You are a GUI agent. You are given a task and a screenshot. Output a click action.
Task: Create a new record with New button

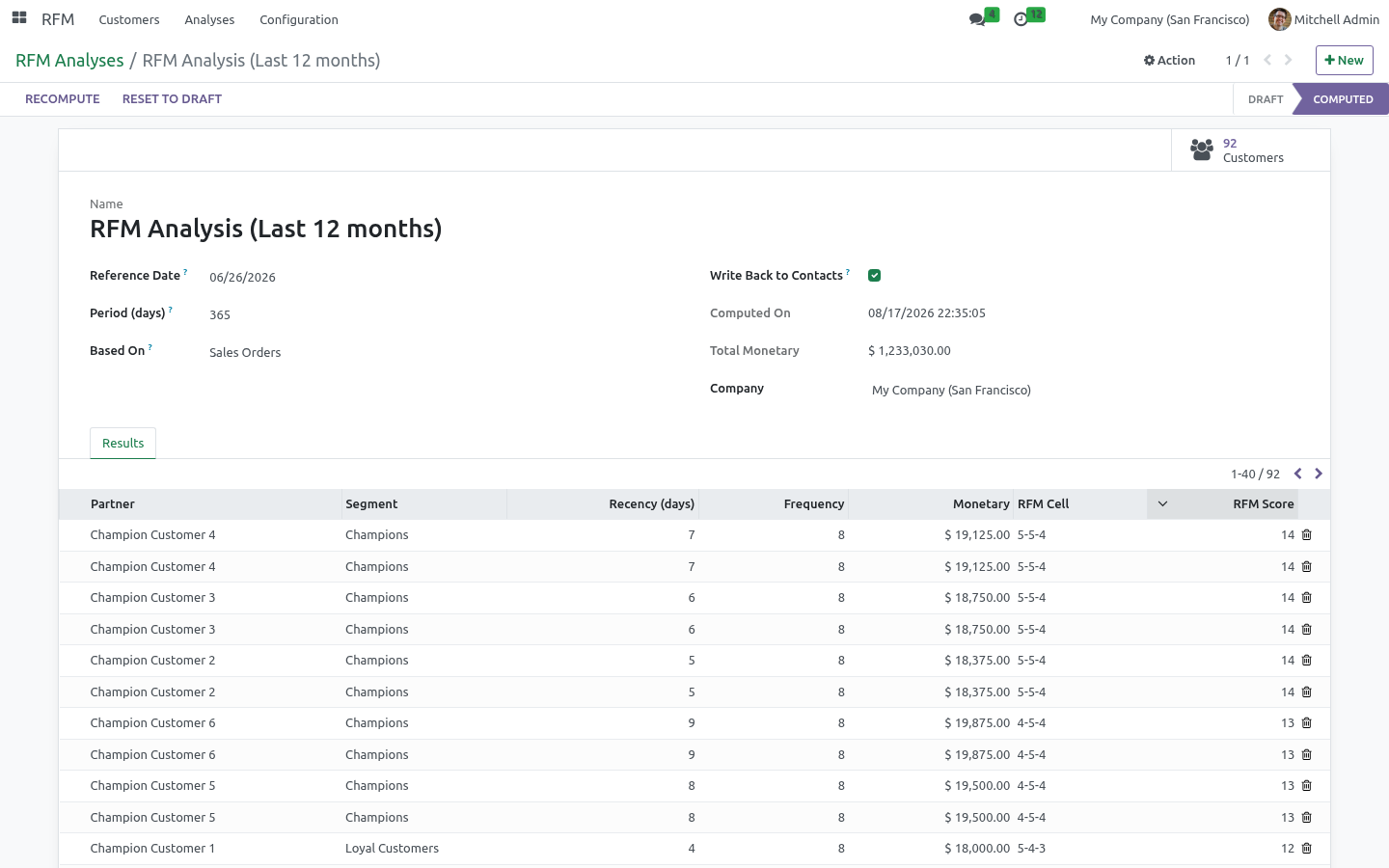pyautogui.click(x=1344, y=60)
